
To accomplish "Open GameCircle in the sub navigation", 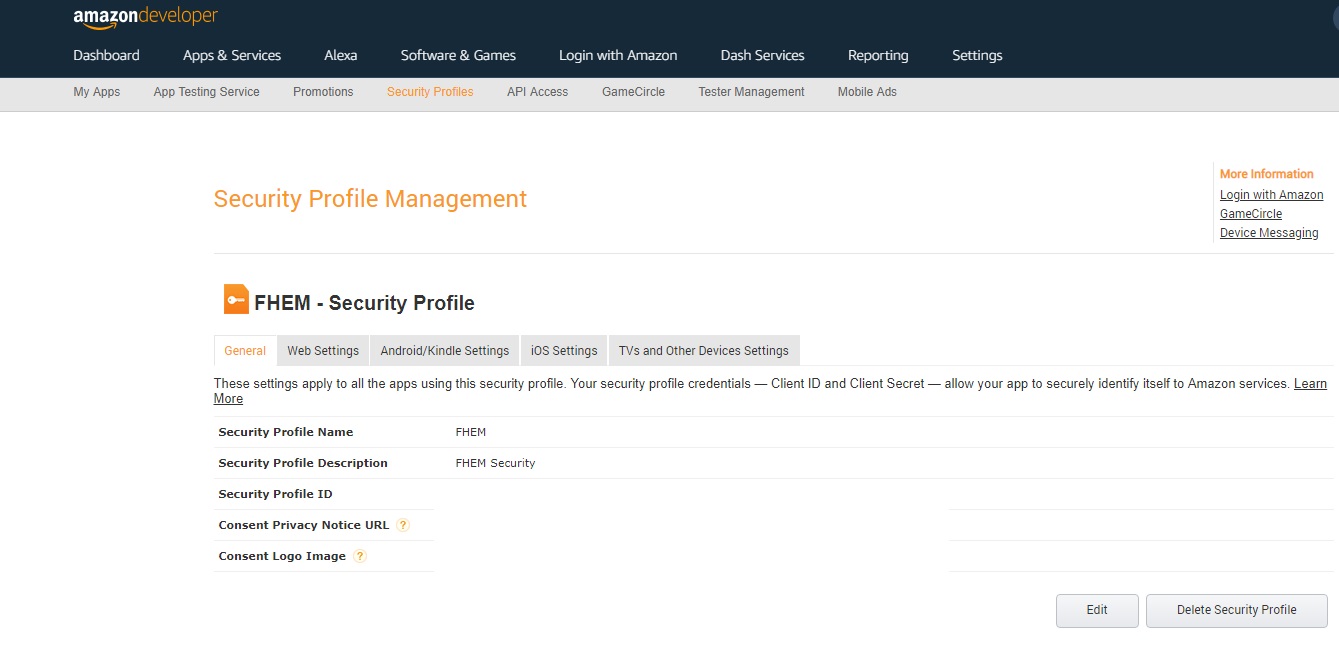I will point(633,92).
